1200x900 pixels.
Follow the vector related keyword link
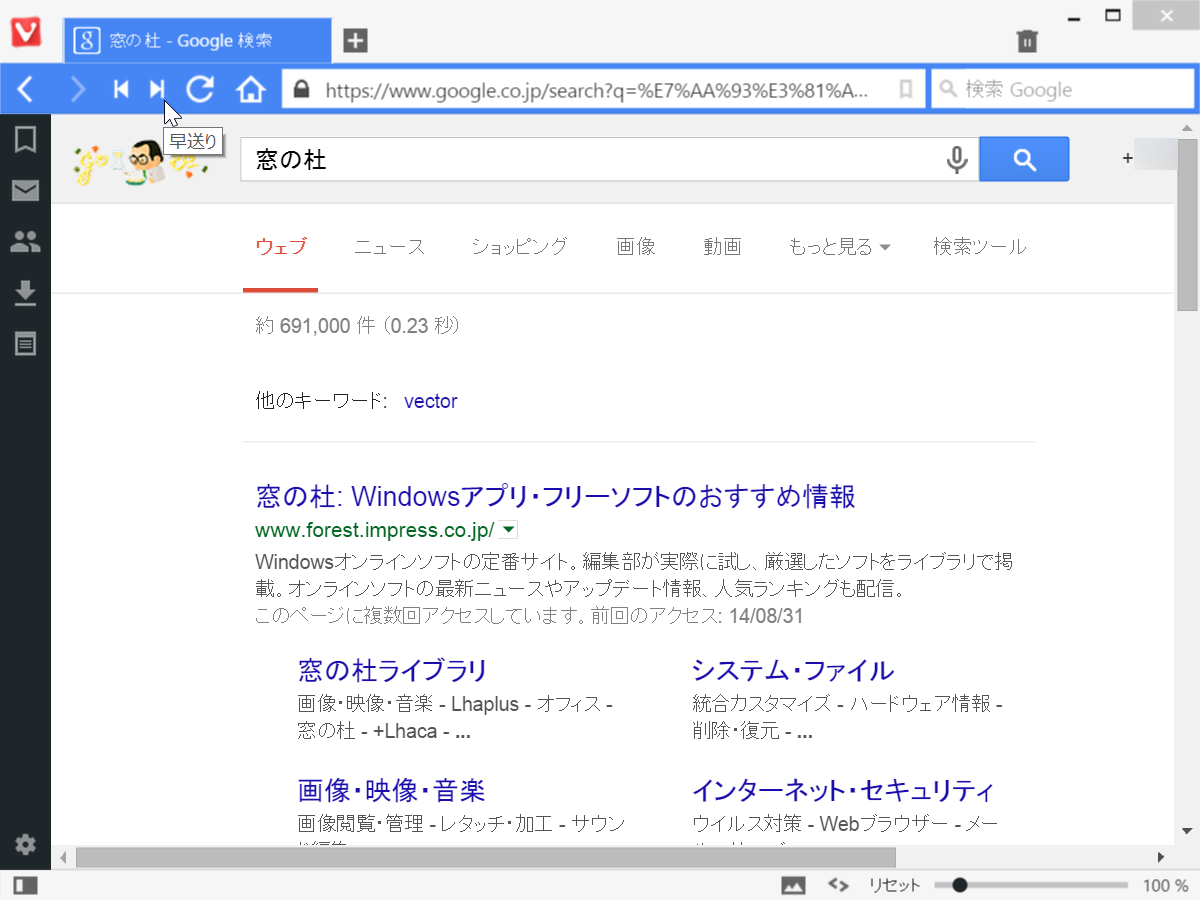tap(430, 401)
